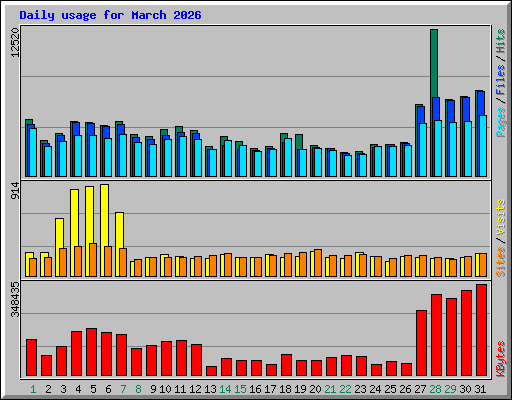Click day label 14 on the x-axis

[x=225, y=389]
